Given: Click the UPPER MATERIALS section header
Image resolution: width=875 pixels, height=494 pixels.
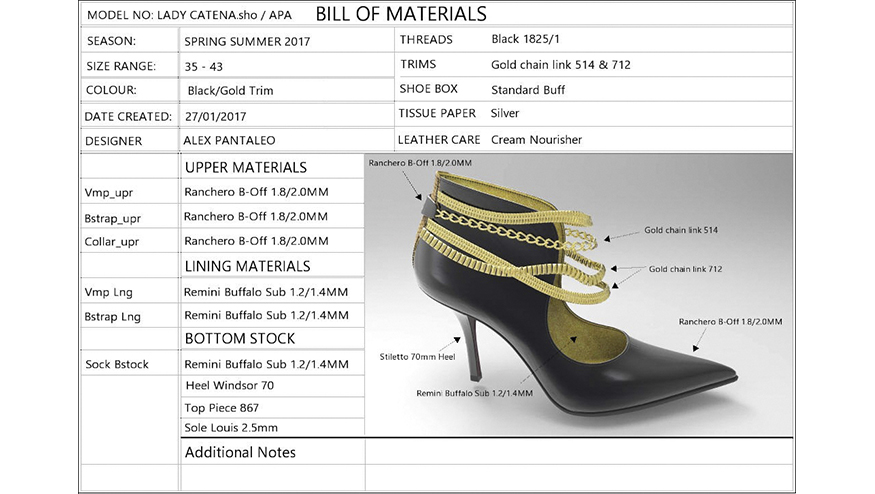Looking at the screenshot, I should click(x=245, y=167).
